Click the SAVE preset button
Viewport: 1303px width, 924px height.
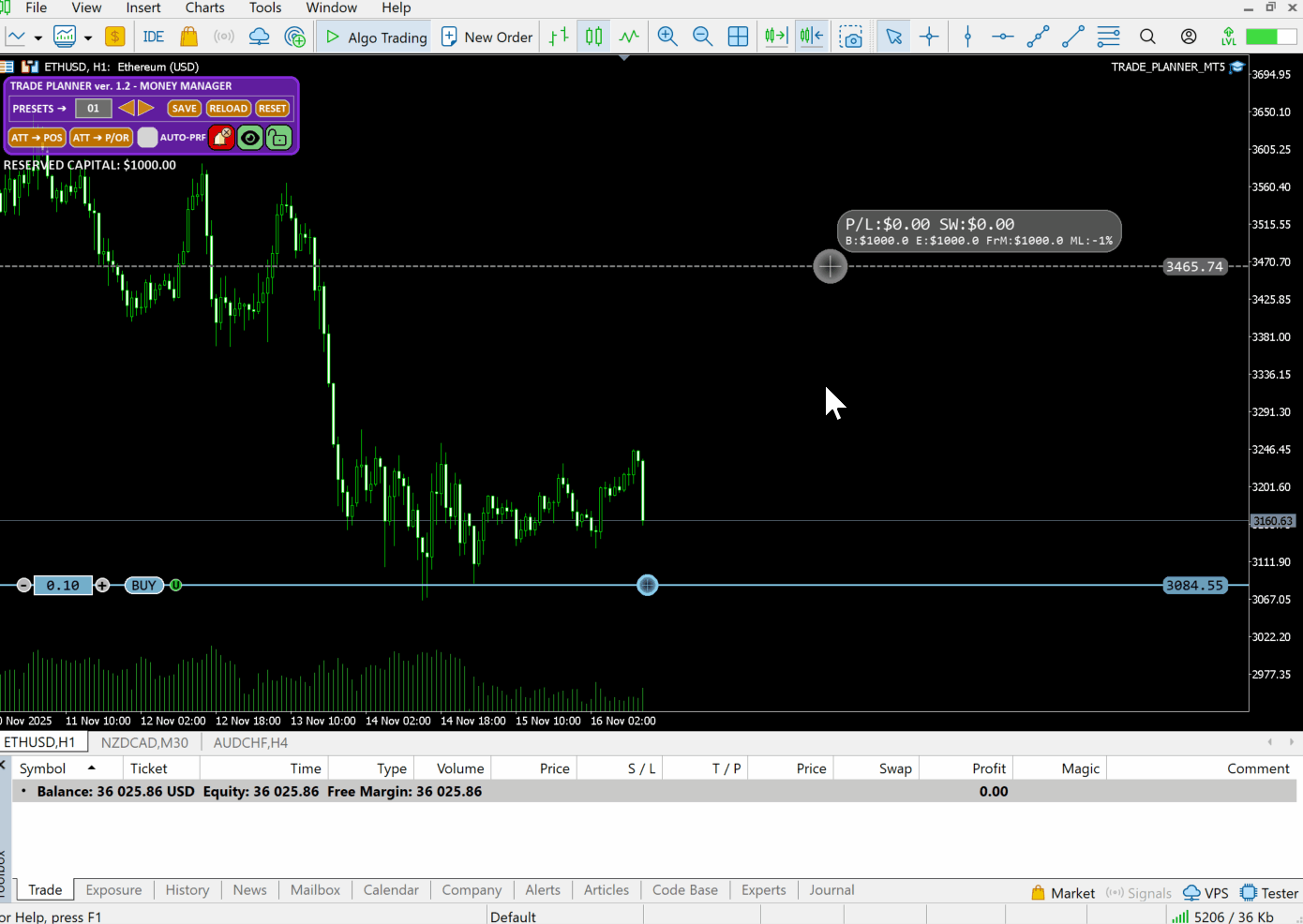click(x=185, y=109)
